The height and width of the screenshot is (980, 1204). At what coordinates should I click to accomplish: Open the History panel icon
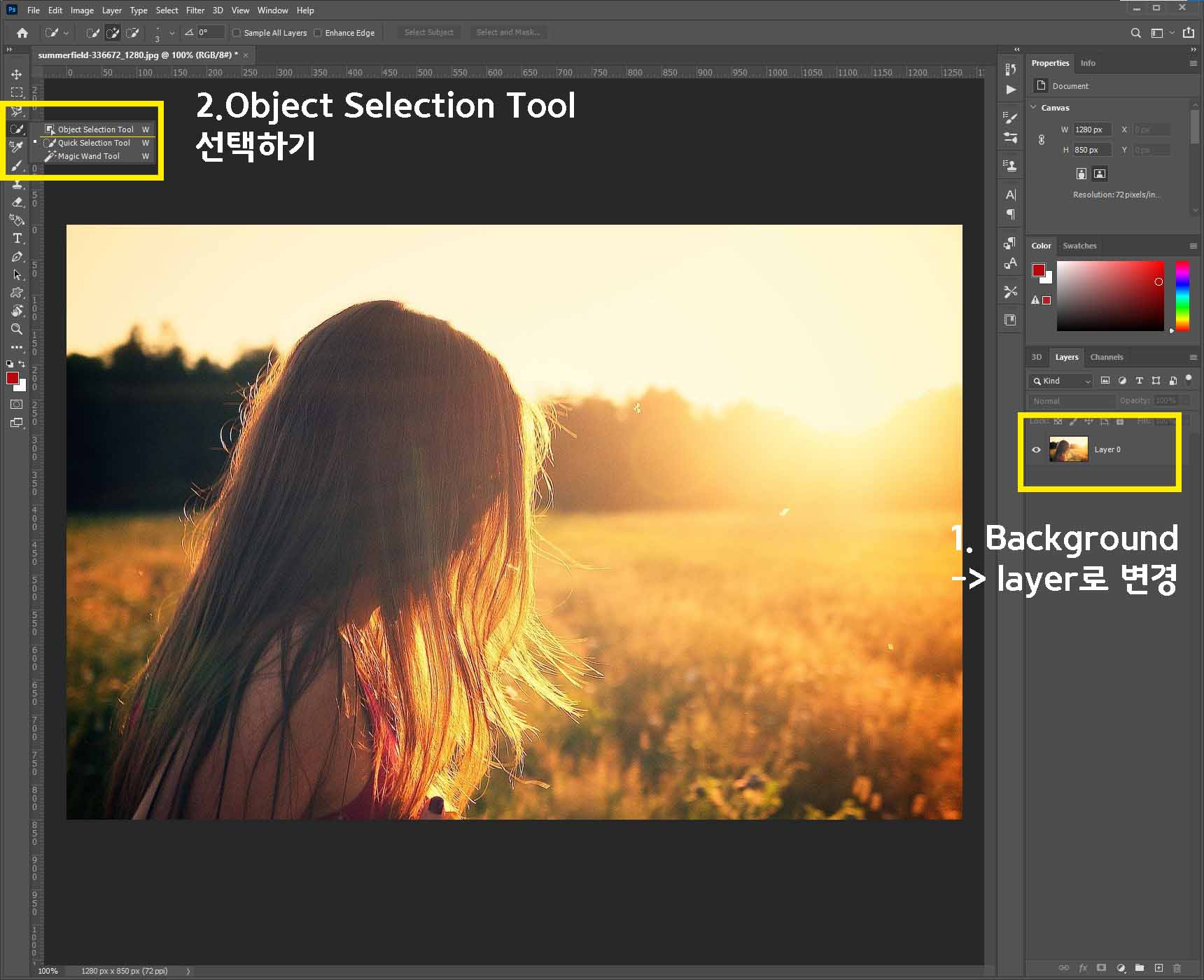[x=1010, y=69]
